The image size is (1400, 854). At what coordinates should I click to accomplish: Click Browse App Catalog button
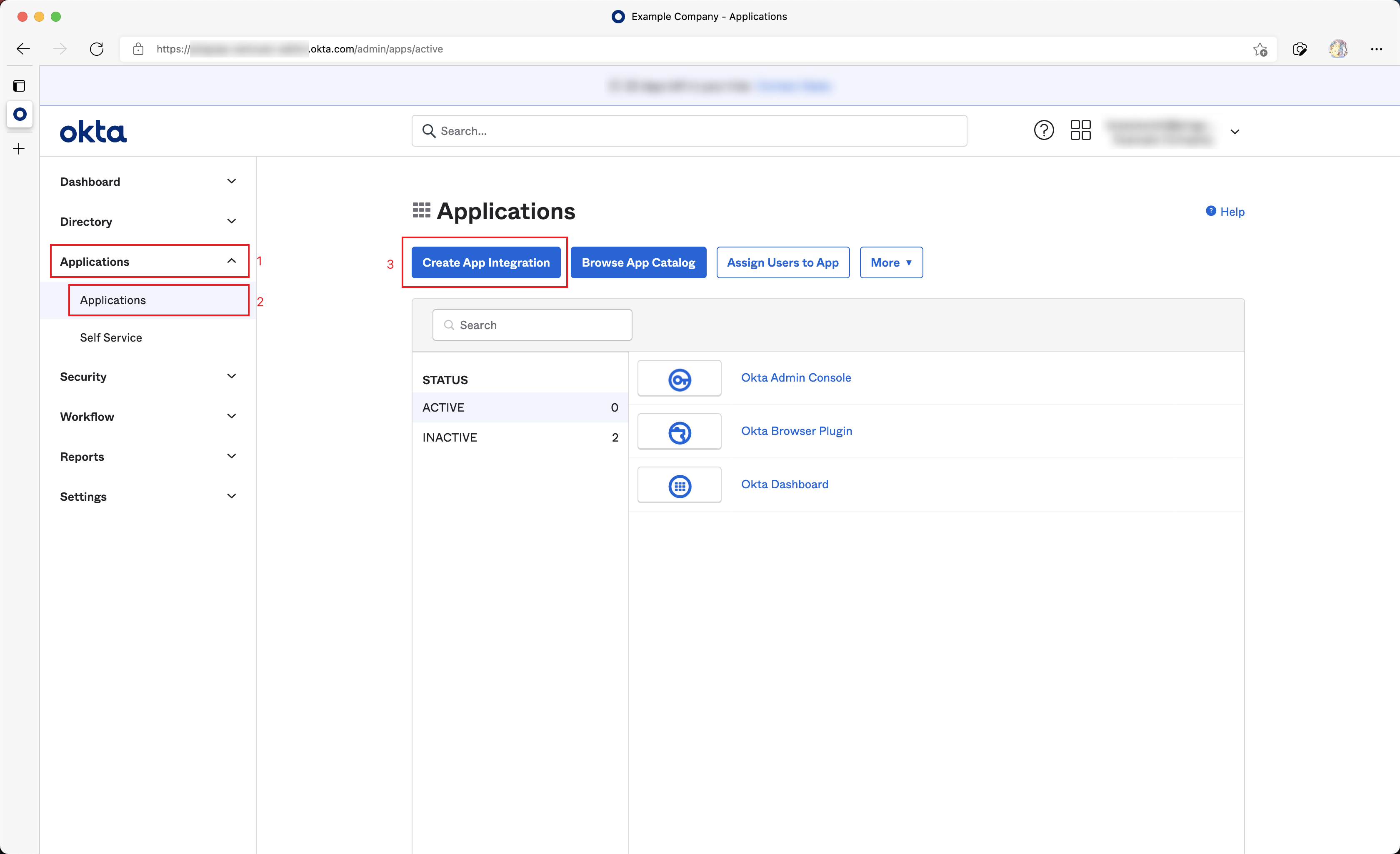coord(638,262)
